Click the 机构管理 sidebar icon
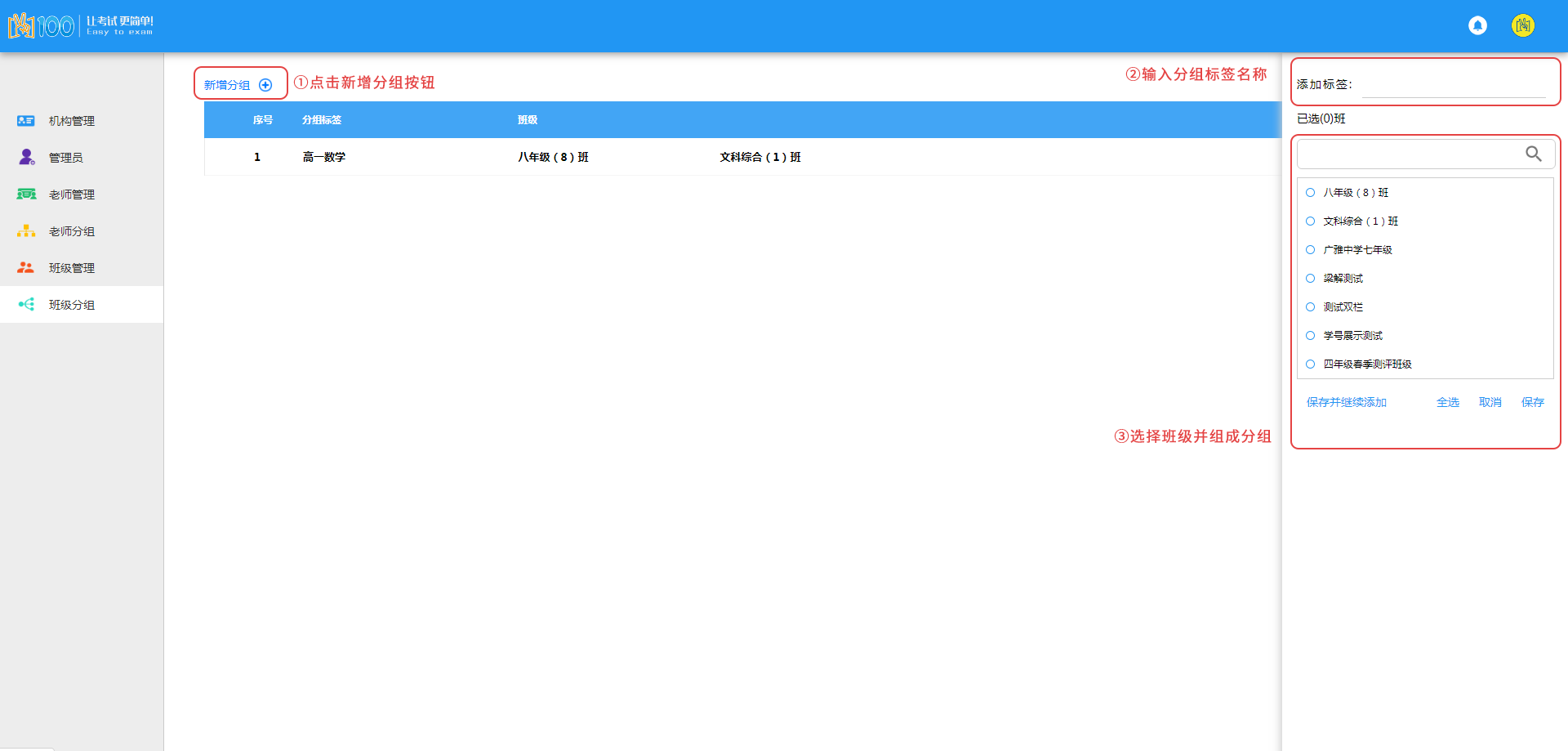The height and width of the screenshot is (751, 1568). [x=26, y=121]
